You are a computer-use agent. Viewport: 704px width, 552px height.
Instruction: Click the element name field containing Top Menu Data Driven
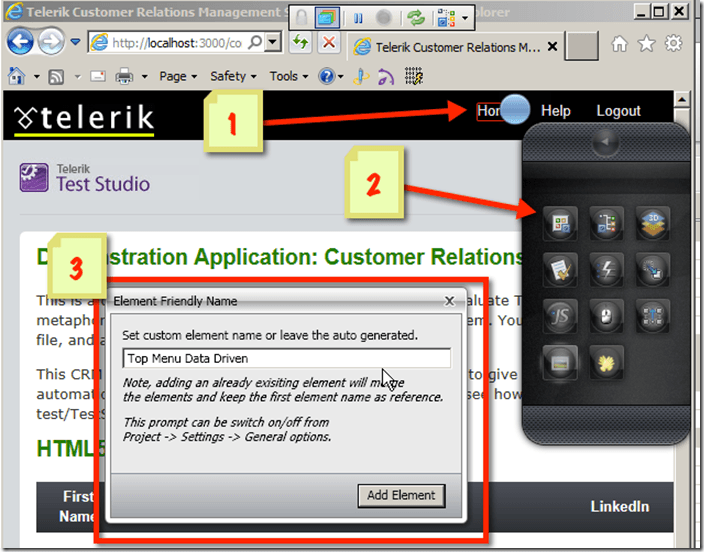pyautogui.click(x=286, y=358)
